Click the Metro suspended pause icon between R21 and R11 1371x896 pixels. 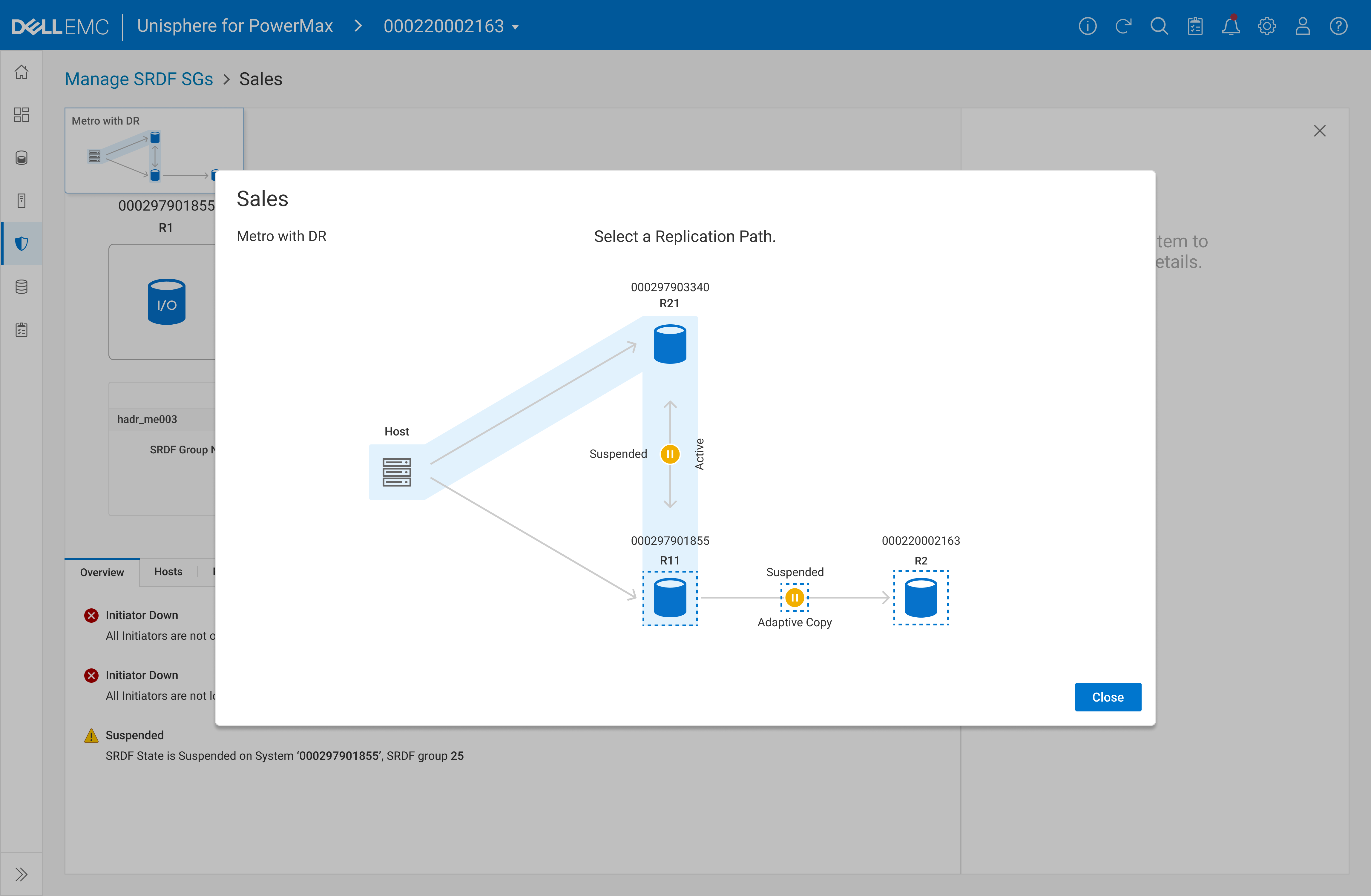click(670, 454)
